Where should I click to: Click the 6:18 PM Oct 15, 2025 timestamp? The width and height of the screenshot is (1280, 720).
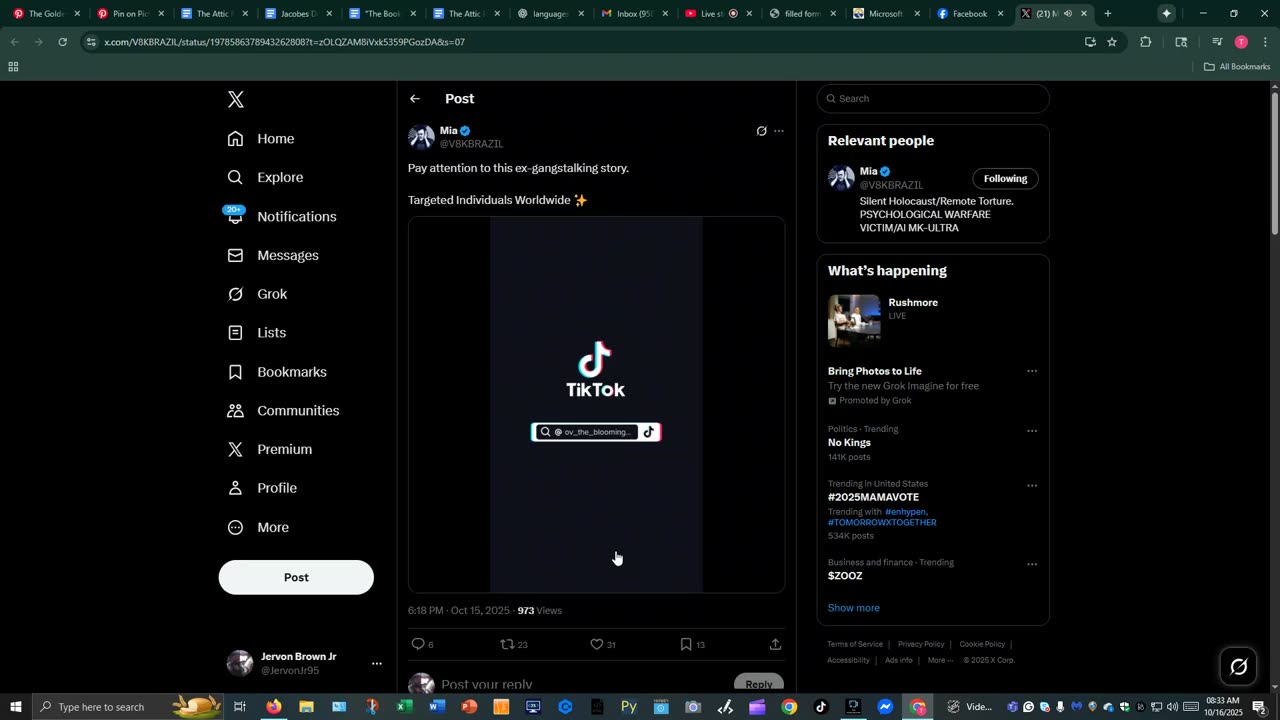pyautogui.click(x=459, y=610)
